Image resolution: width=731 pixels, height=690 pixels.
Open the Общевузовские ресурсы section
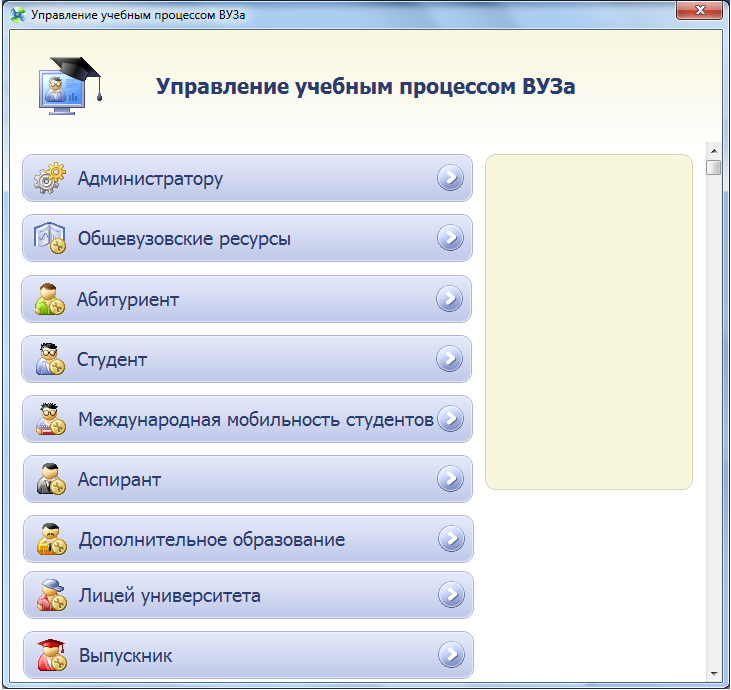tap(248, 238)
